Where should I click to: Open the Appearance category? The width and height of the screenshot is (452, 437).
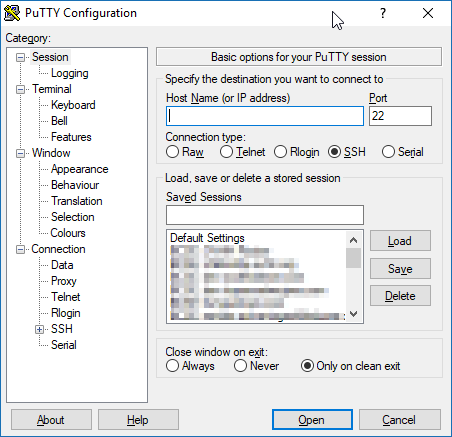tap(79, 169)
